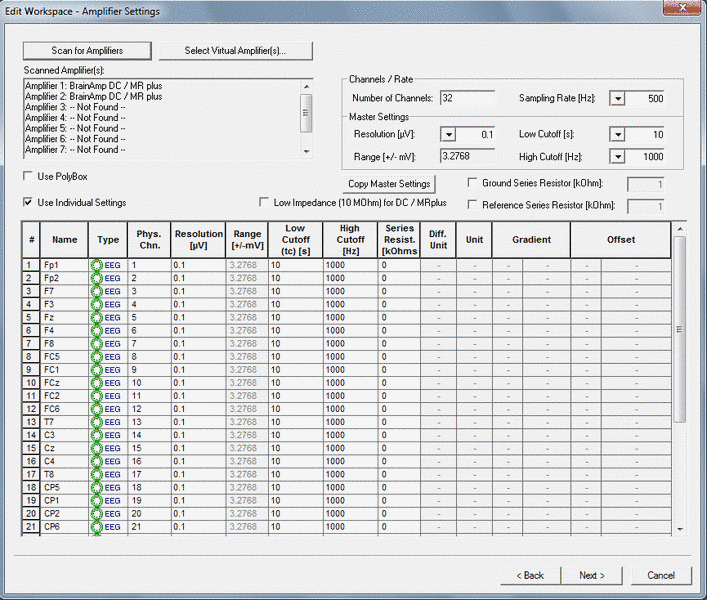This screenshot has height=600, width=707.
Task: Enable the Use PolyBox checkbox
Action: 28,177
